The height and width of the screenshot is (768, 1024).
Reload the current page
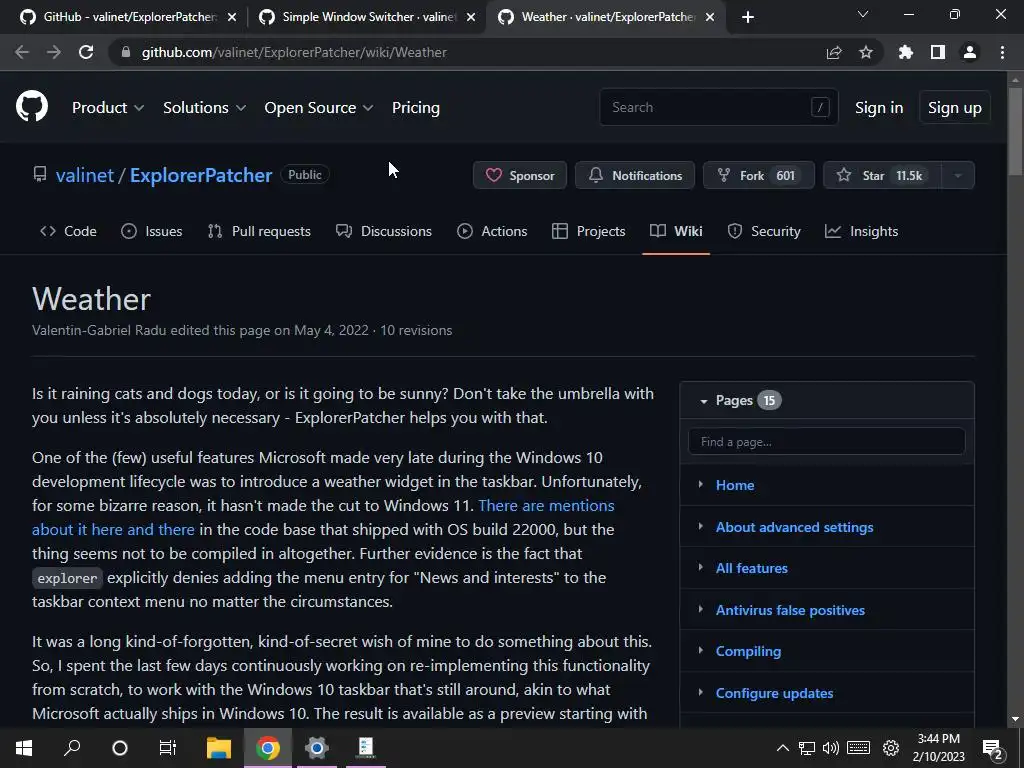pos(86,52)
